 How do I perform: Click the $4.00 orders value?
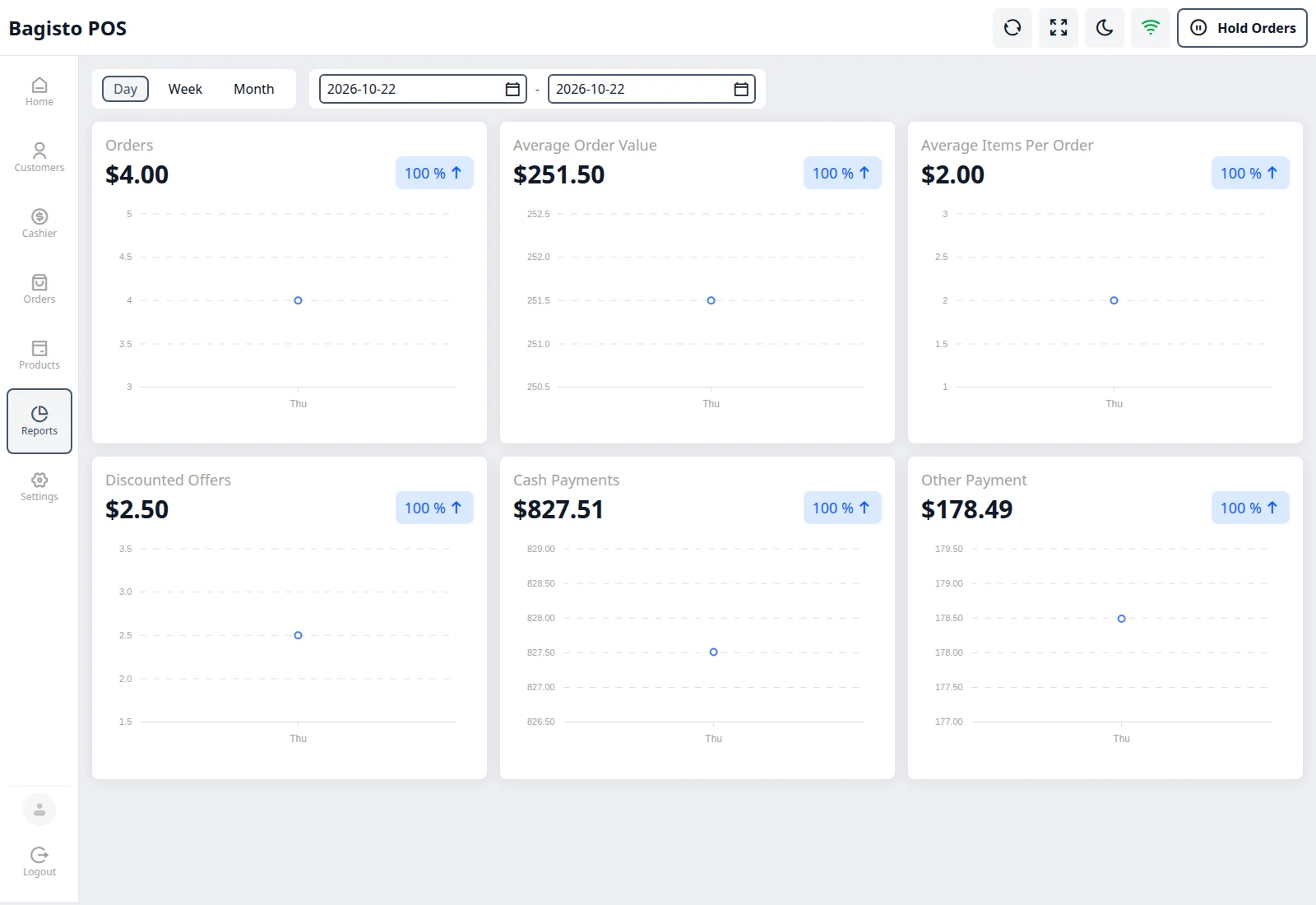pos(137,174)
